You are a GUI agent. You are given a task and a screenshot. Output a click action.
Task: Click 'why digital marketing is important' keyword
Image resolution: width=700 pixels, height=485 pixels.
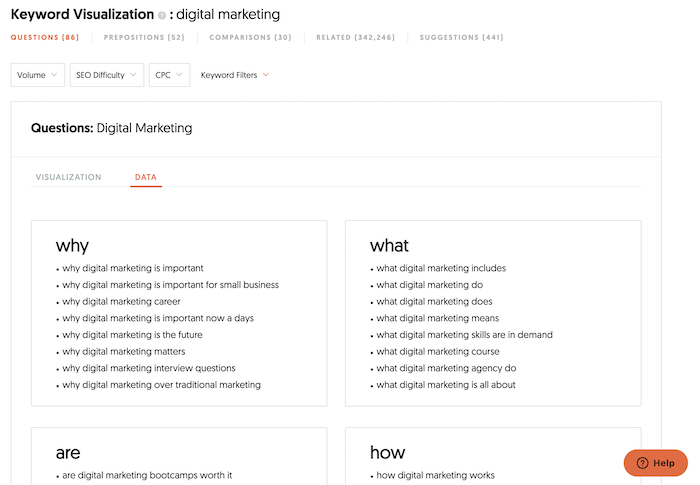tap(133, 268)
